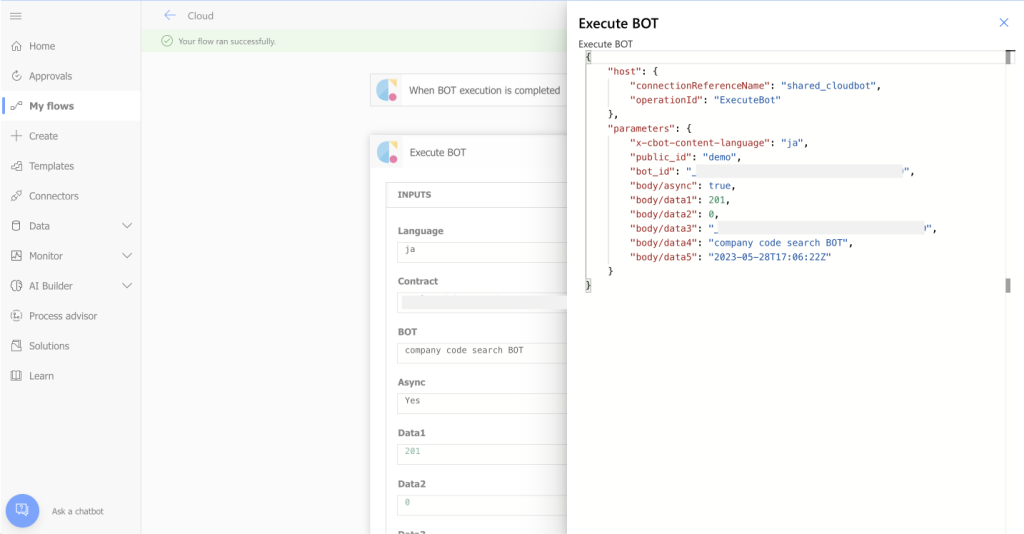Click the Cloud flow title
Screen dimensions: 1024x534
tap(200, 16)
